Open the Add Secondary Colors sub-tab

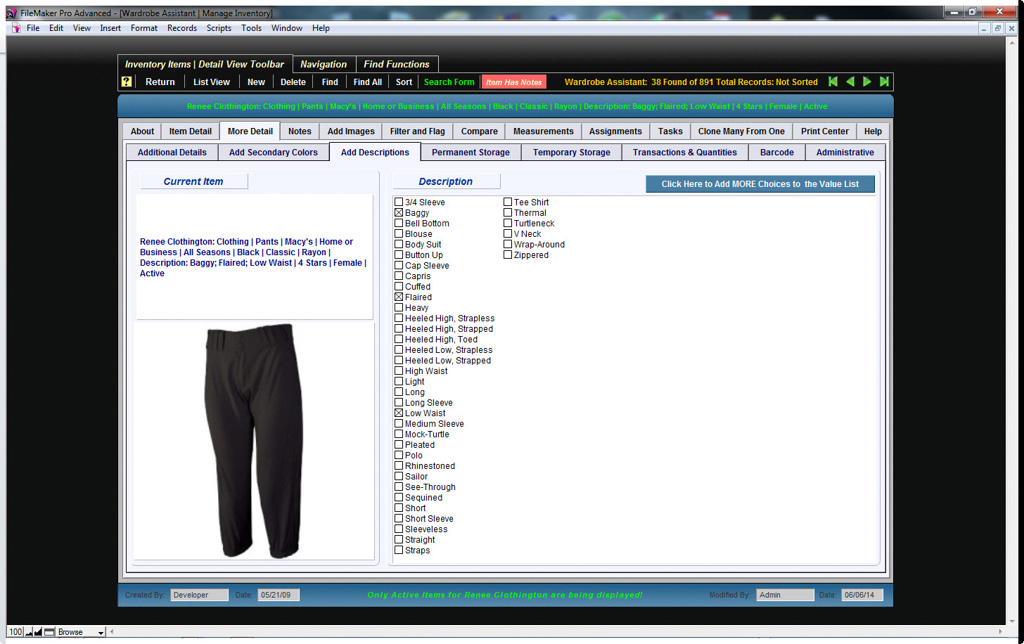pos(273,152)
